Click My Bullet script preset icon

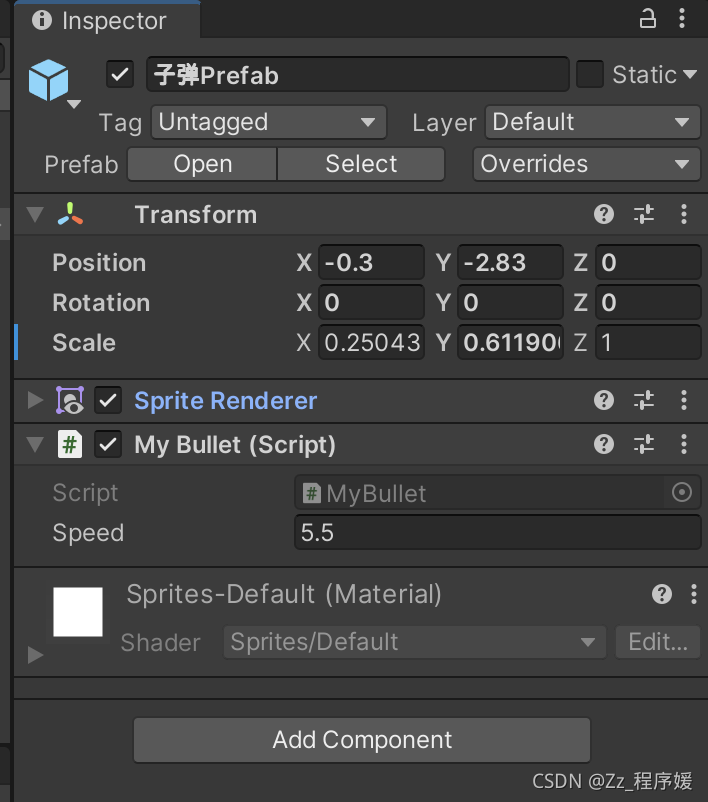click(x=644, y=445)
